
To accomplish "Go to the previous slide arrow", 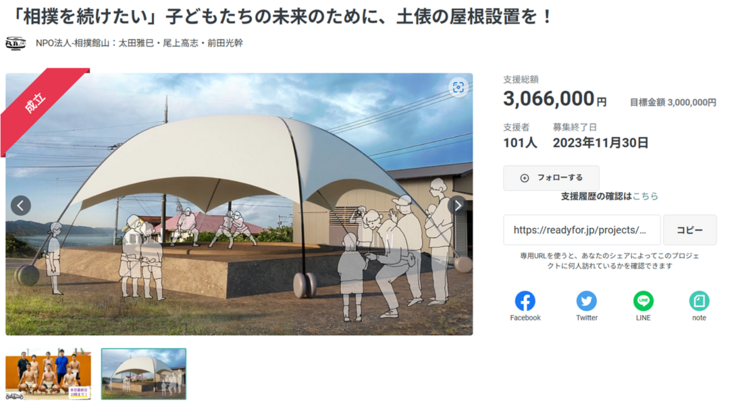I will click(21, 206).
